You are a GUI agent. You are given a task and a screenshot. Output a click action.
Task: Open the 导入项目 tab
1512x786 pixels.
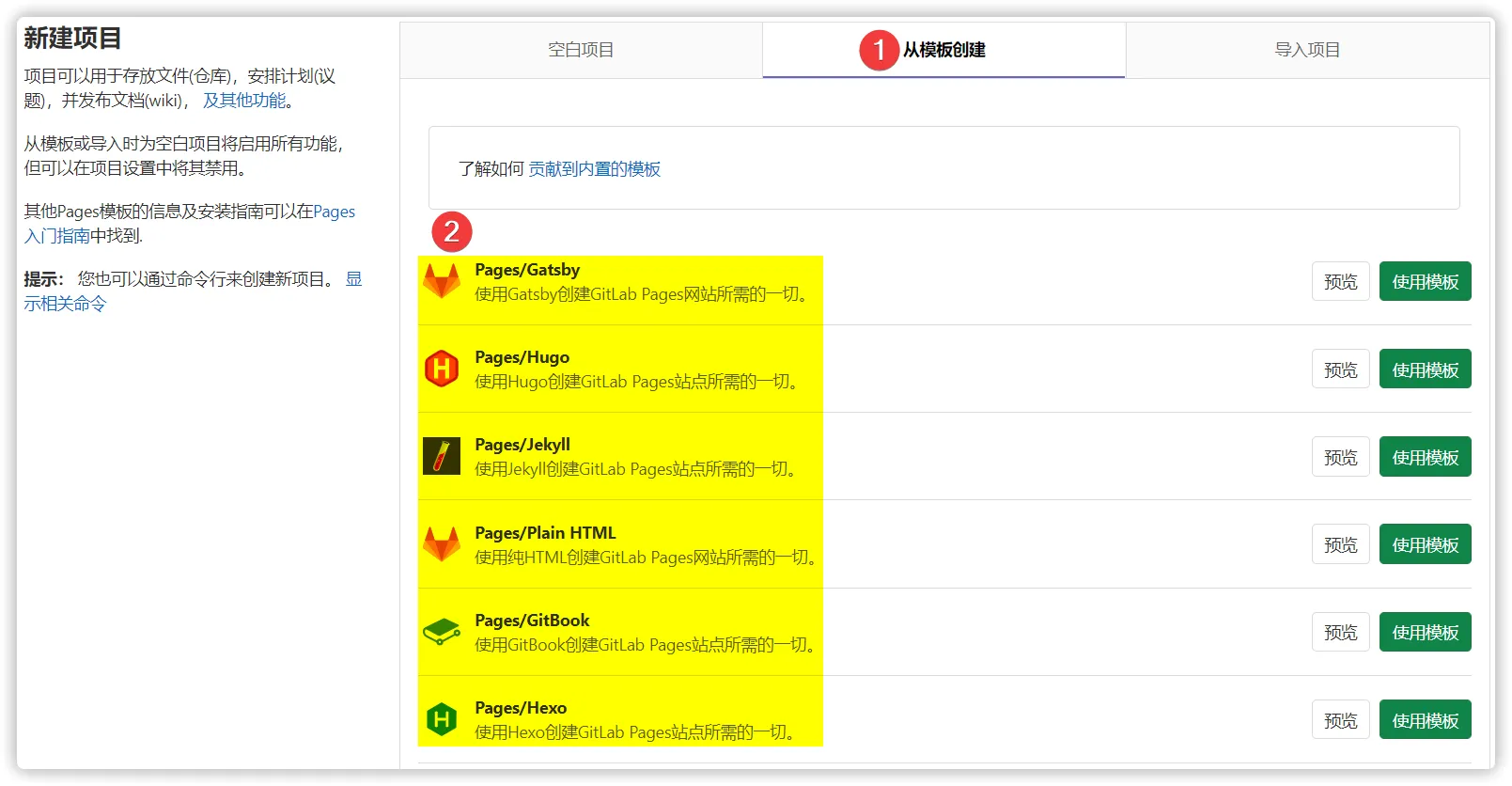coord(1307,50)
